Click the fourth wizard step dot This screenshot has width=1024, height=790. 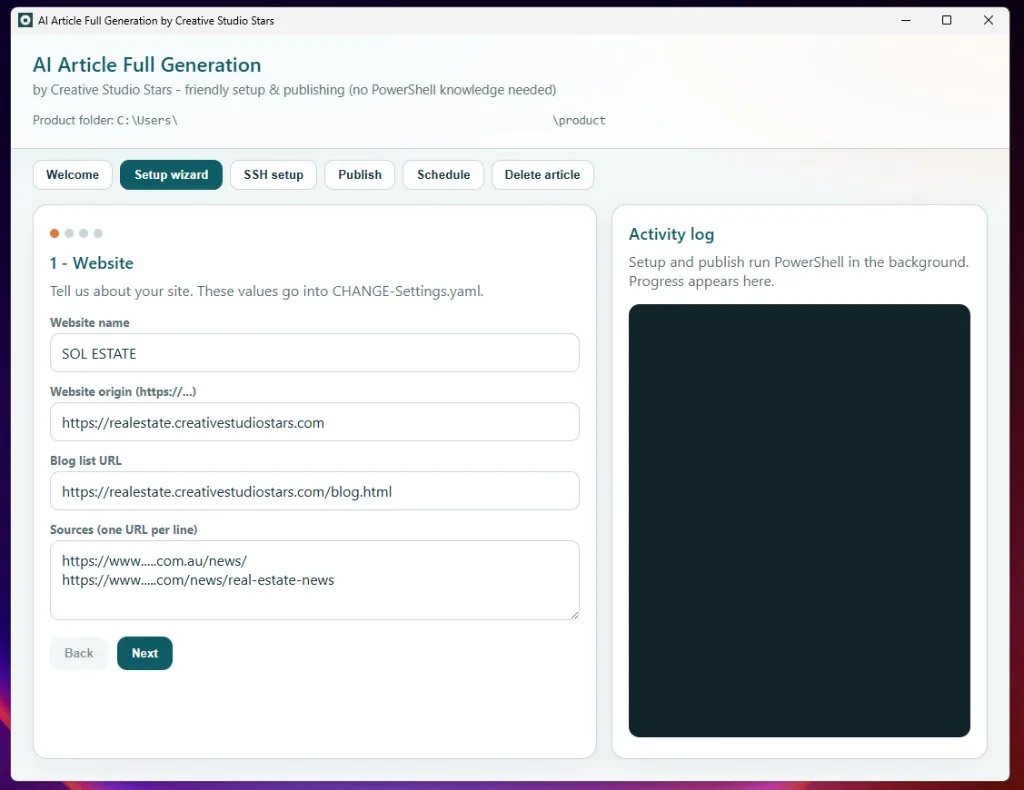pos(98,233)
